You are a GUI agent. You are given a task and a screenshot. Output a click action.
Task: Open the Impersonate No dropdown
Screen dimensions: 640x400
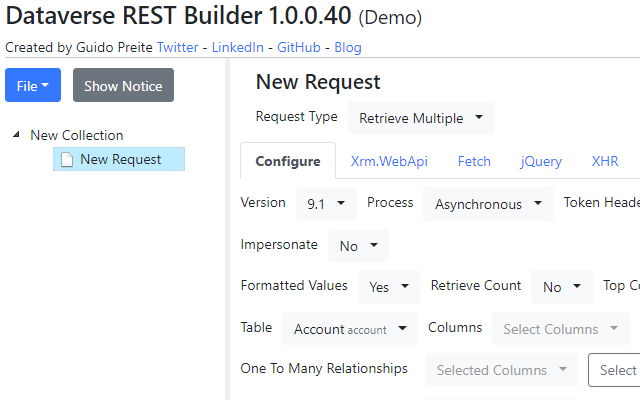point(359,246)
